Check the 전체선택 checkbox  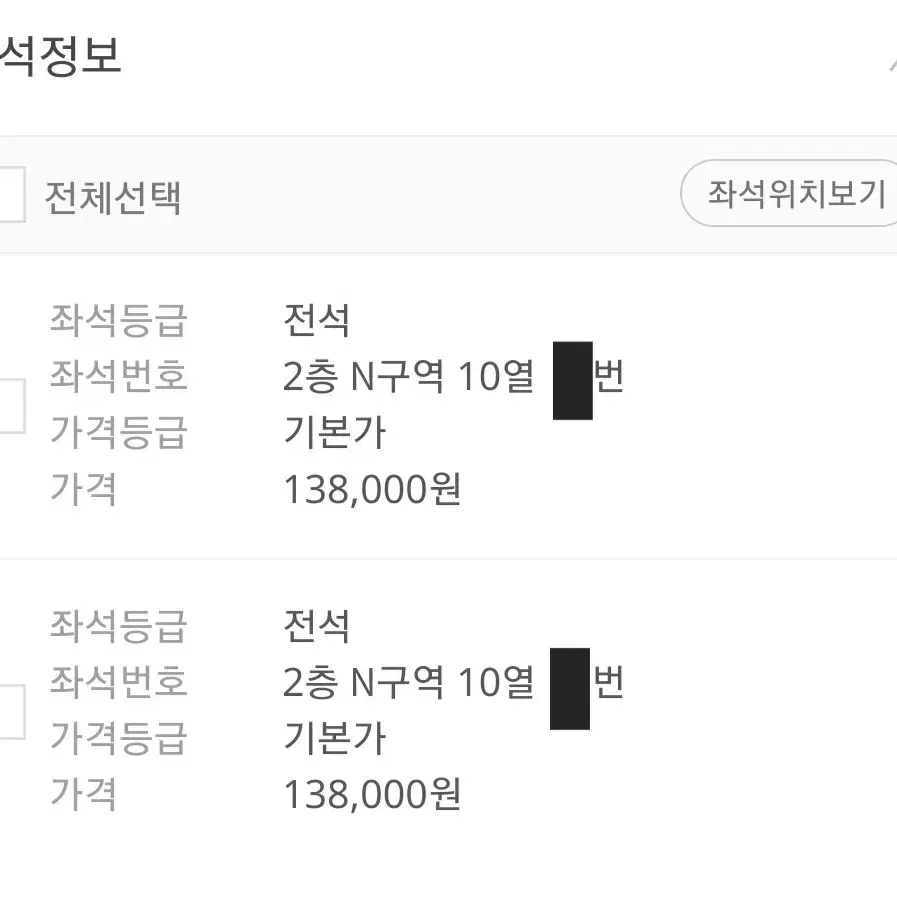pos(11,195)
